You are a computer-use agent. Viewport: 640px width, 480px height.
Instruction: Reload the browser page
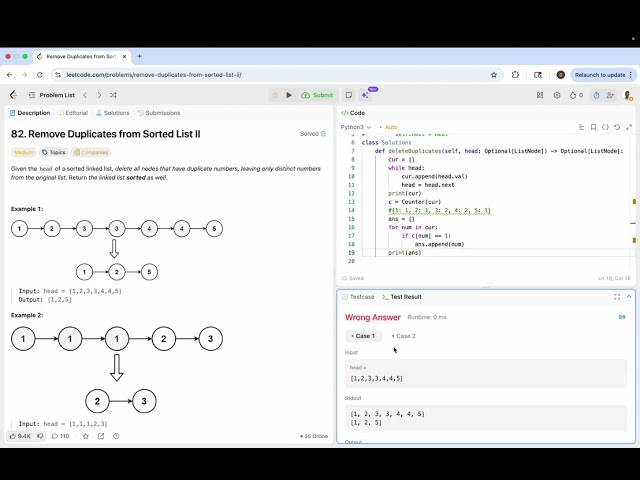click(40, 75)
